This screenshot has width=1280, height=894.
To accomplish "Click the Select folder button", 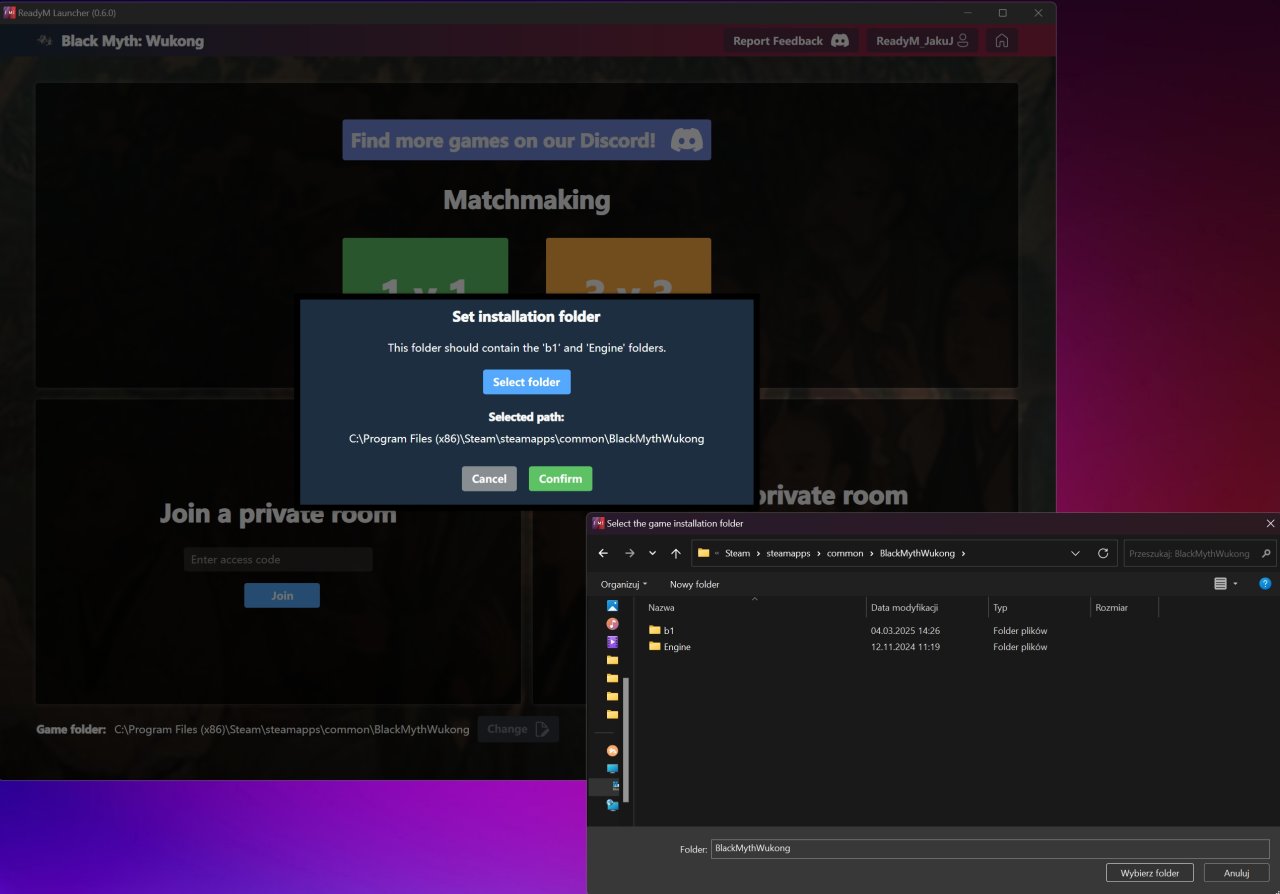I will pos(527,382).
